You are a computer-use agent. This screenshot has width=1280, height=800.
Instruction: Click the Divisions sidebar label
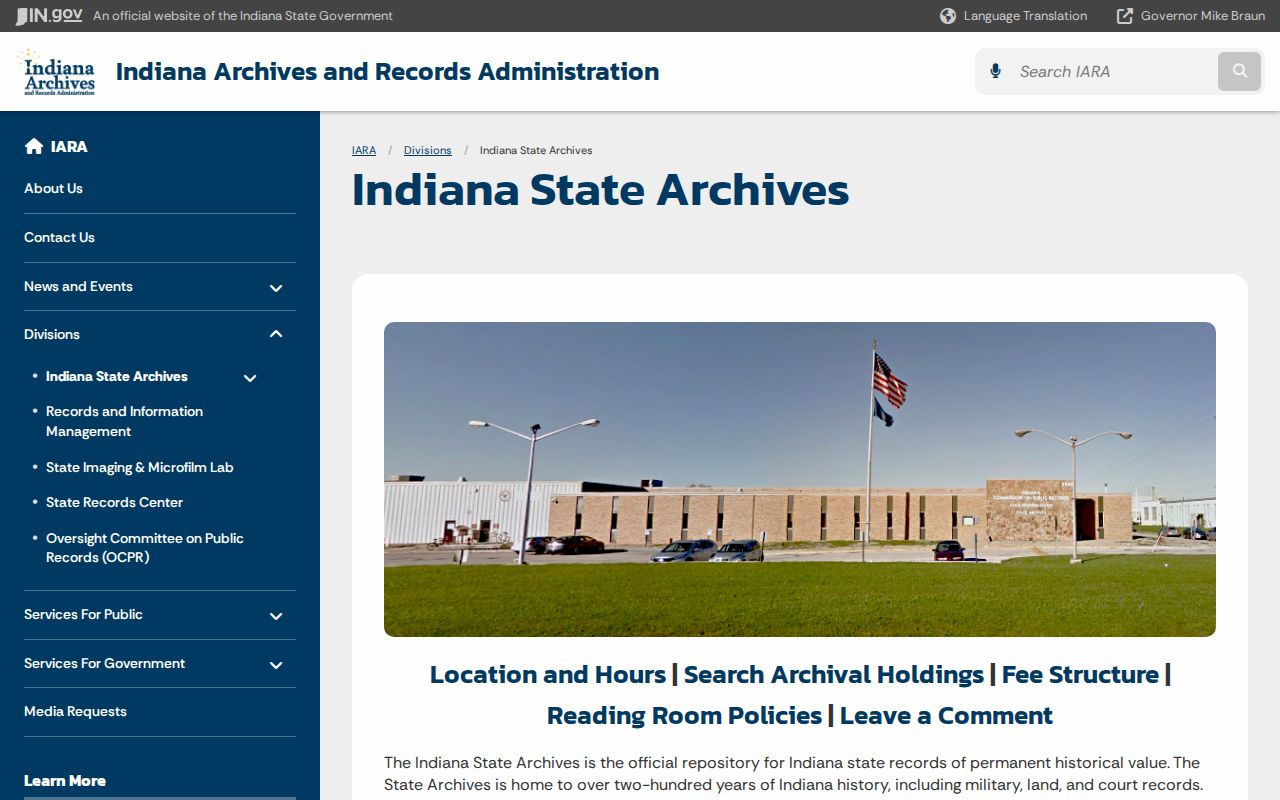(52, 334)
